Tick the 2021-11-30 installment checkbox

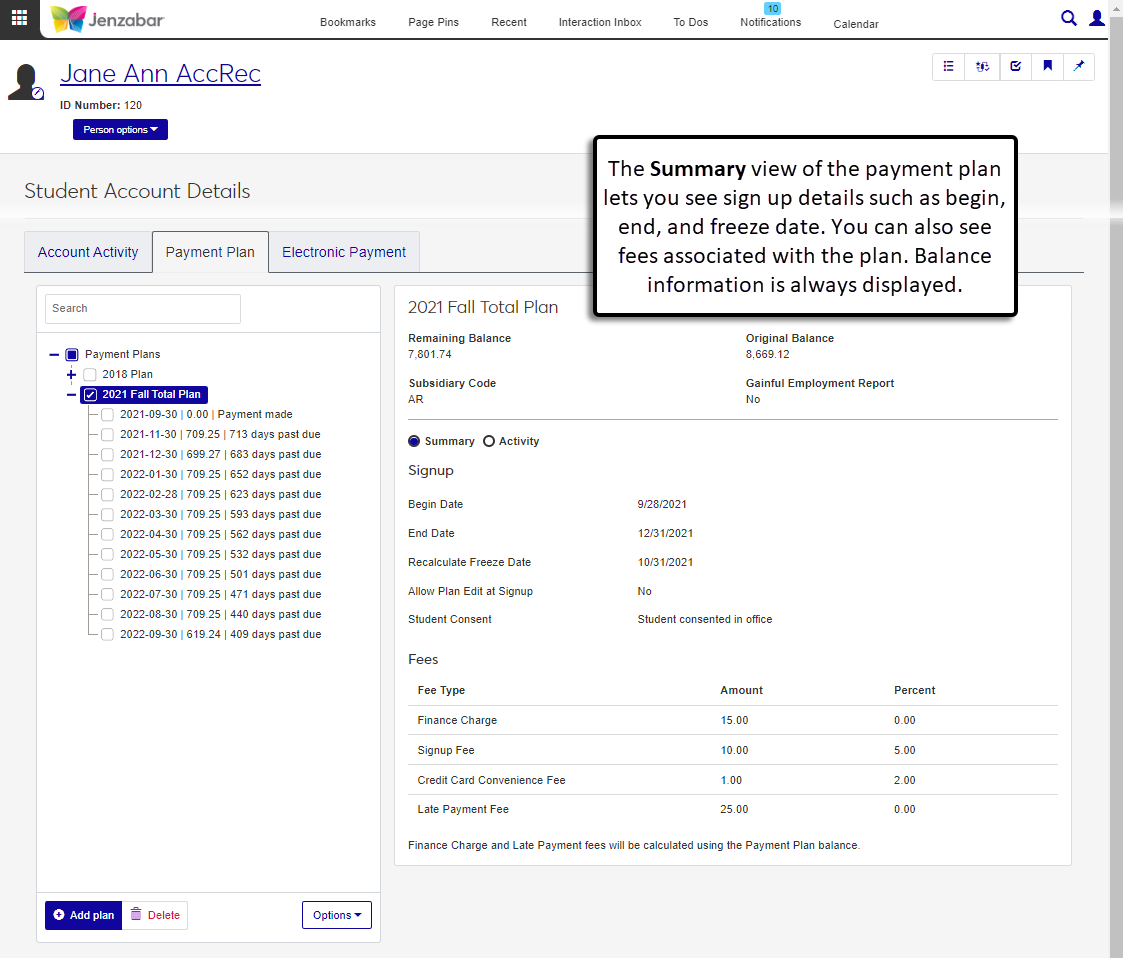(107, 434)
